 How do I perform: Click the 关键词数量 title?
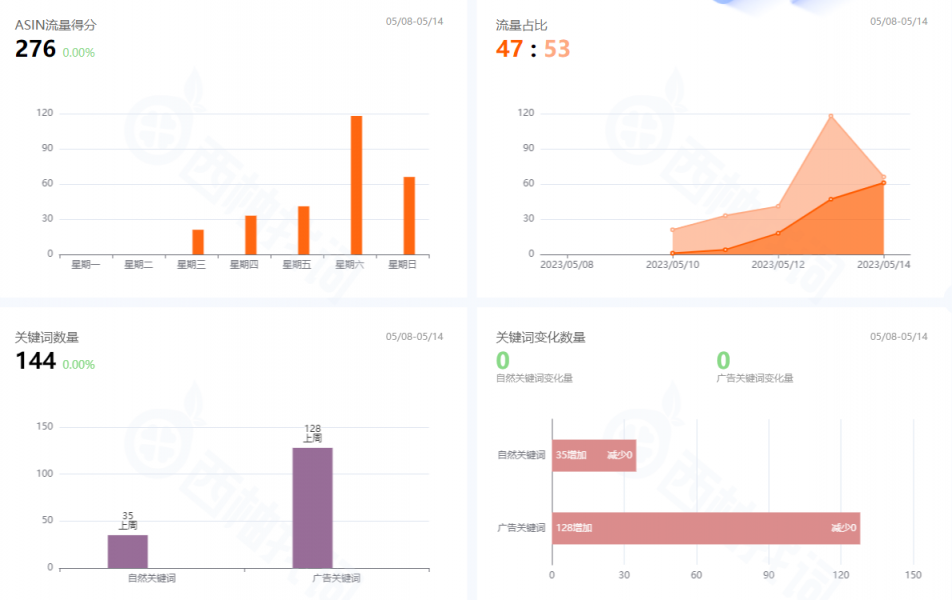[47, 338]
